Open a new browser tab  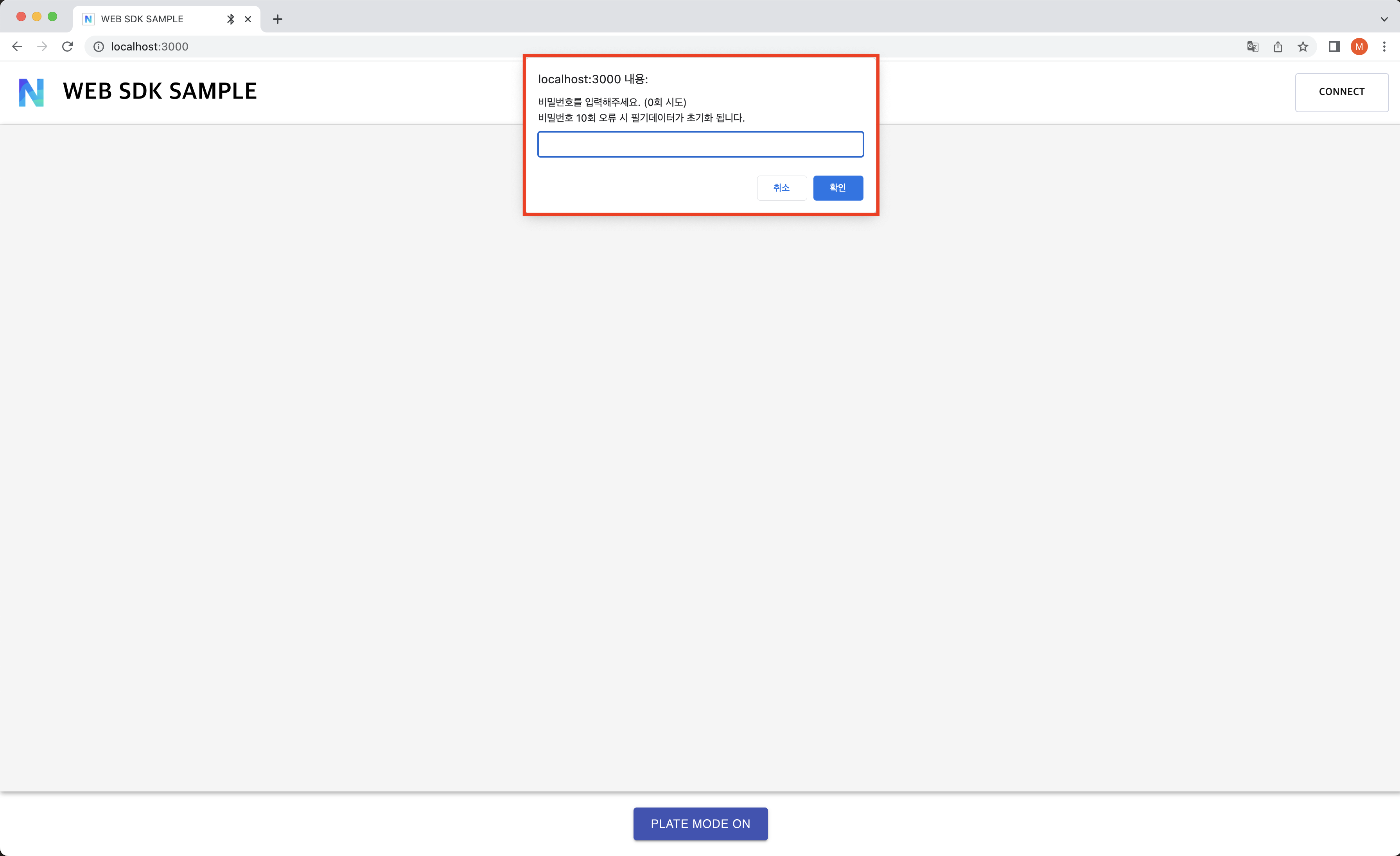pyautogui.click(x=277, y=19)
